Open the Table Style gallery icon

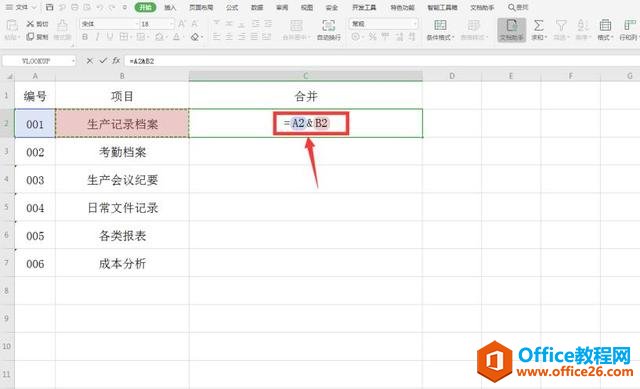coord(473,25)
